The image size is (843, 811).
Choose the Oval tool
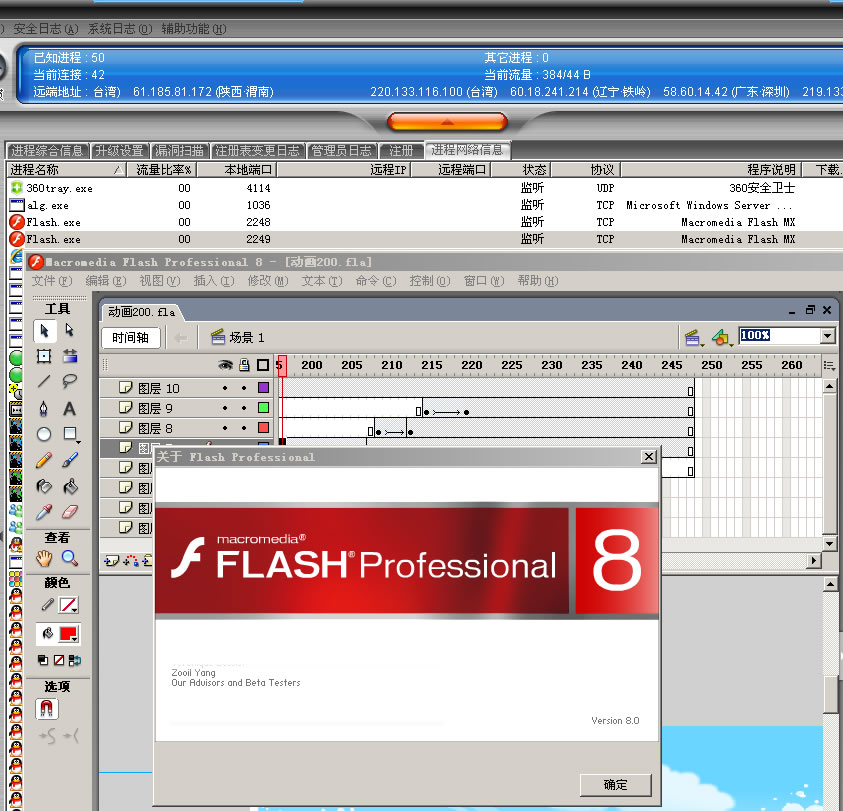point(44,434)
